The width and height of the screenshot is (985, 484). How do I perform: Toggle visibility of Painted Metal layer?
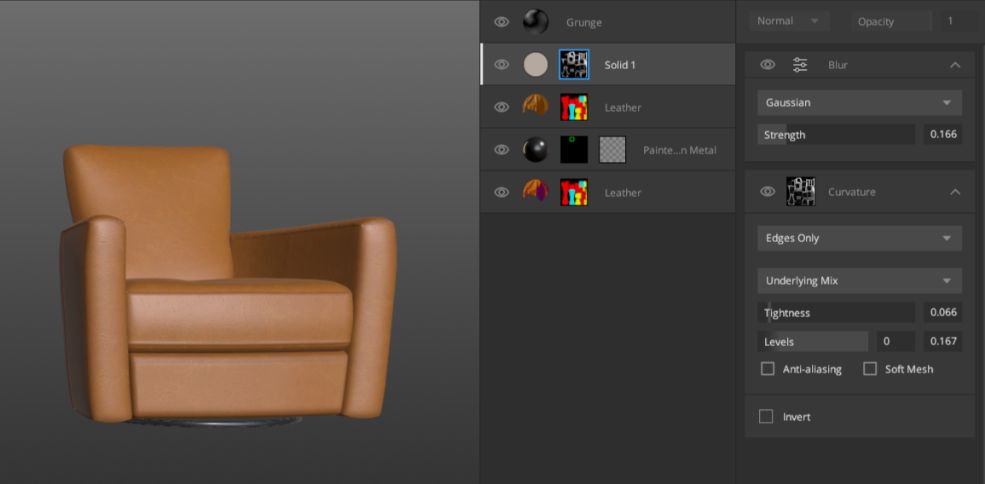(501, 150)
